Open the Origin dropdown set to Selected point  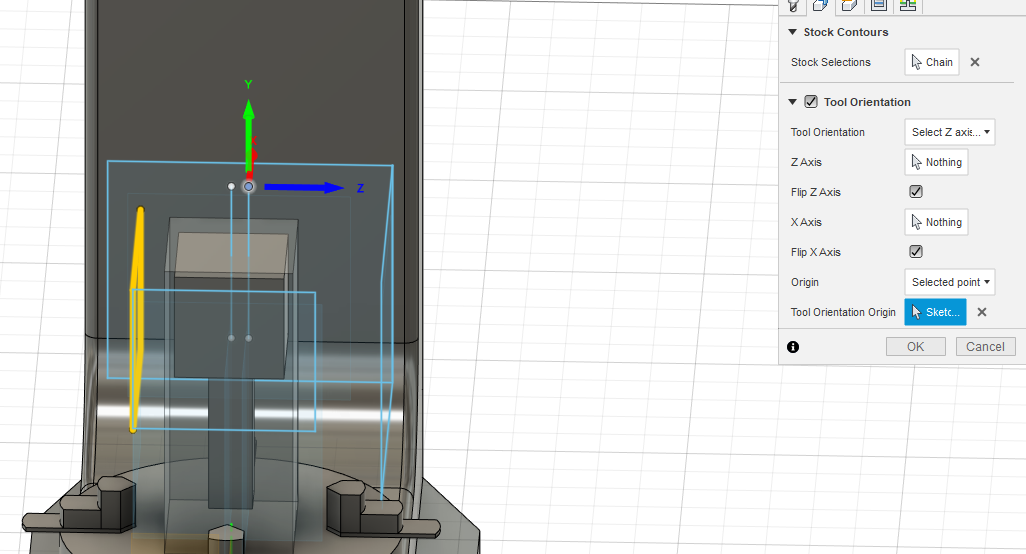click(x=949, y=282)
